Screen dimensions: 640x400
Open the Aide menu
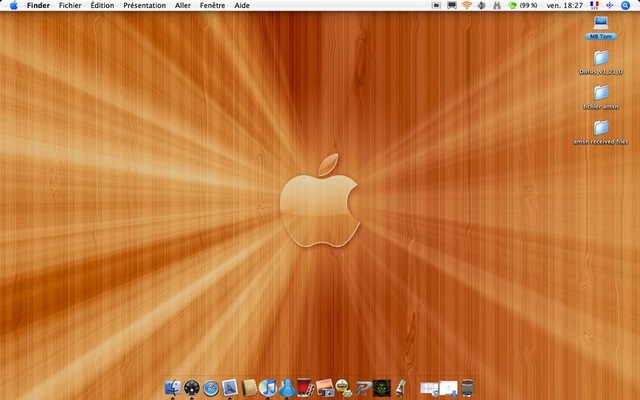coord(242,5)
